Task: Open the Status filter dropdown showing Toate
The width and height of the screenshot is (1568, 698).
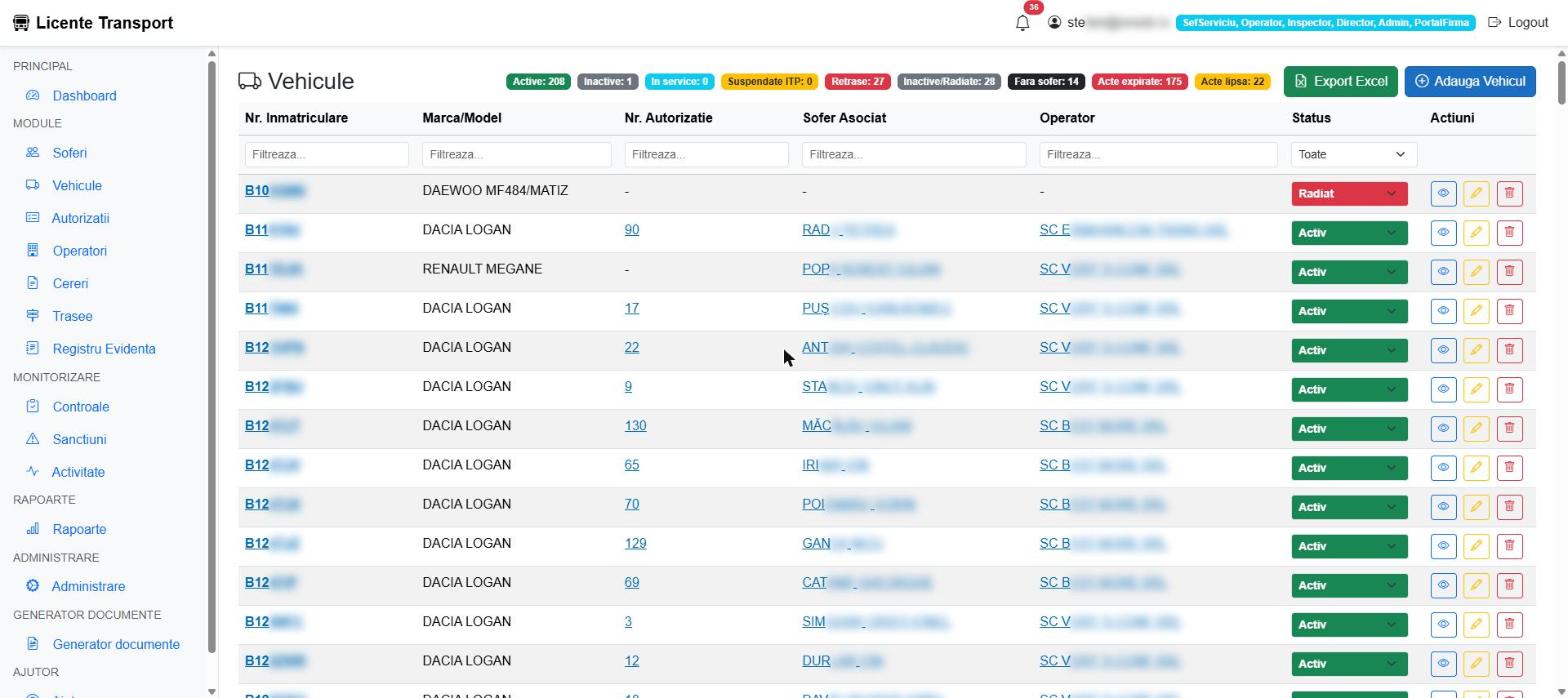Action: (x=1353, y=154)
